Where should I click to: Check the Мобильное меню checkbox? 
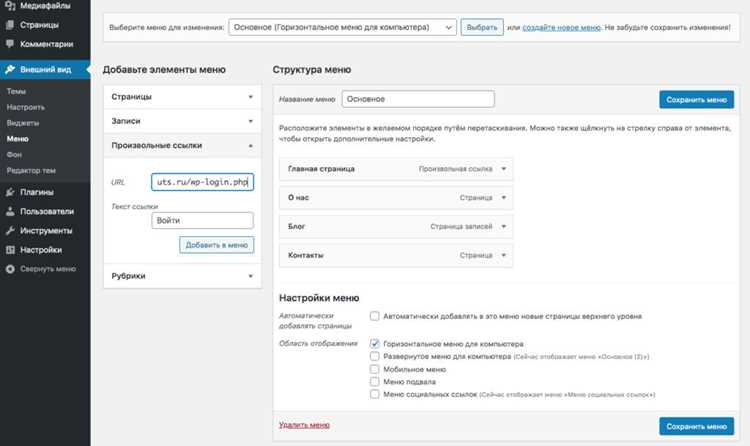[375, 369]
